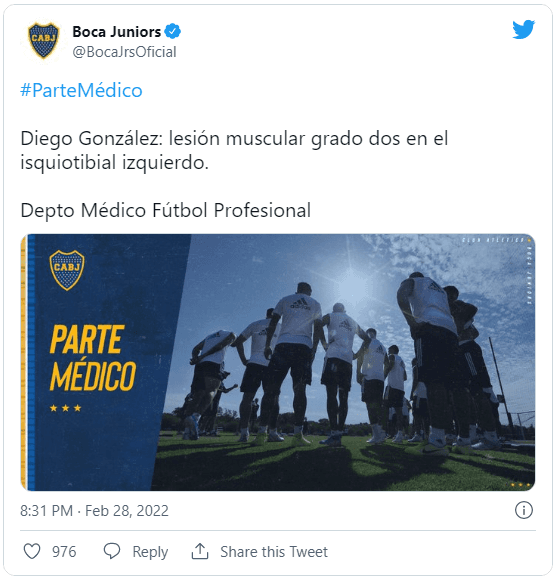Click the Boca Juniors account name
The image size is (556, 580).
click(x=117, y=32)
